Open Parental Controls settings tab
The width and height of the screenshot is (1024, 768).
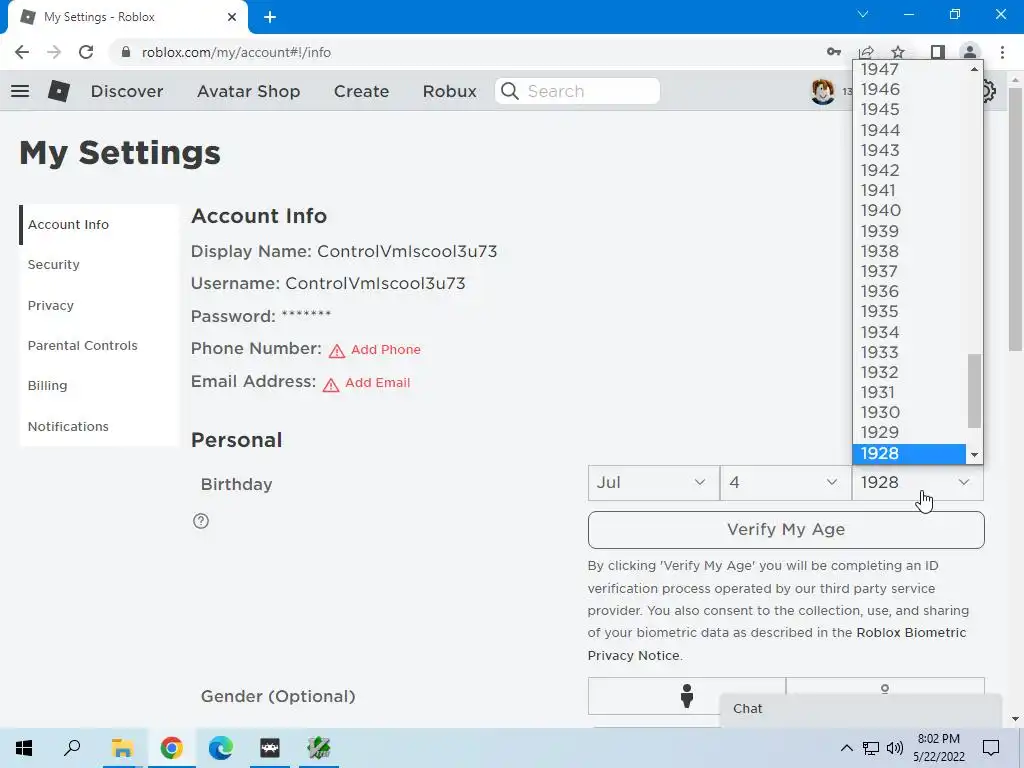(99, 345)
